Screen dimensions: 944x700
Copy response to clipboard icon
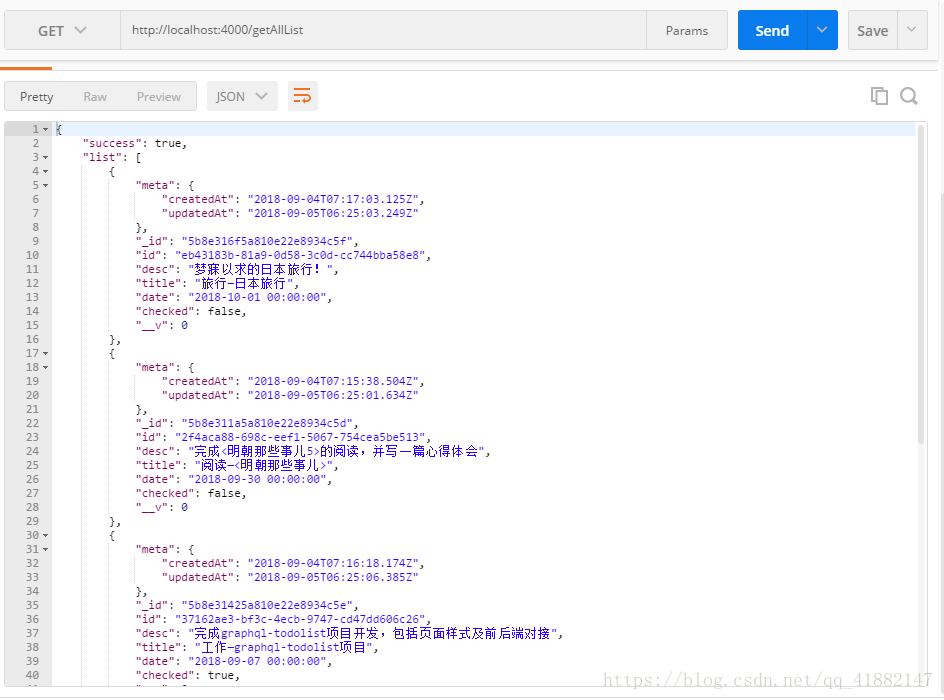[879, 96]
